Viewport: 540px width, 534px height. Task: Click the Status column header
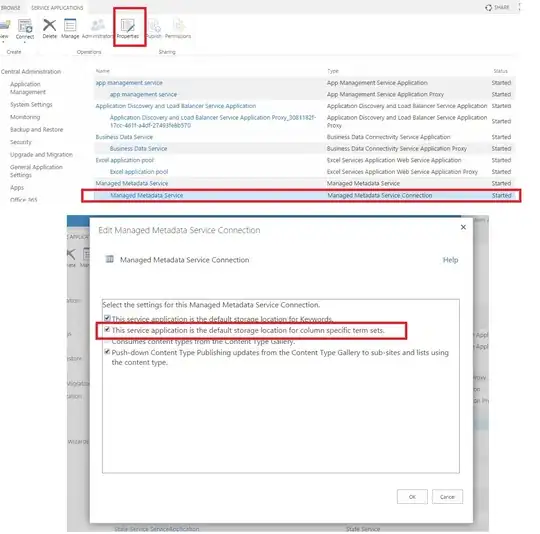pos(500,71)
